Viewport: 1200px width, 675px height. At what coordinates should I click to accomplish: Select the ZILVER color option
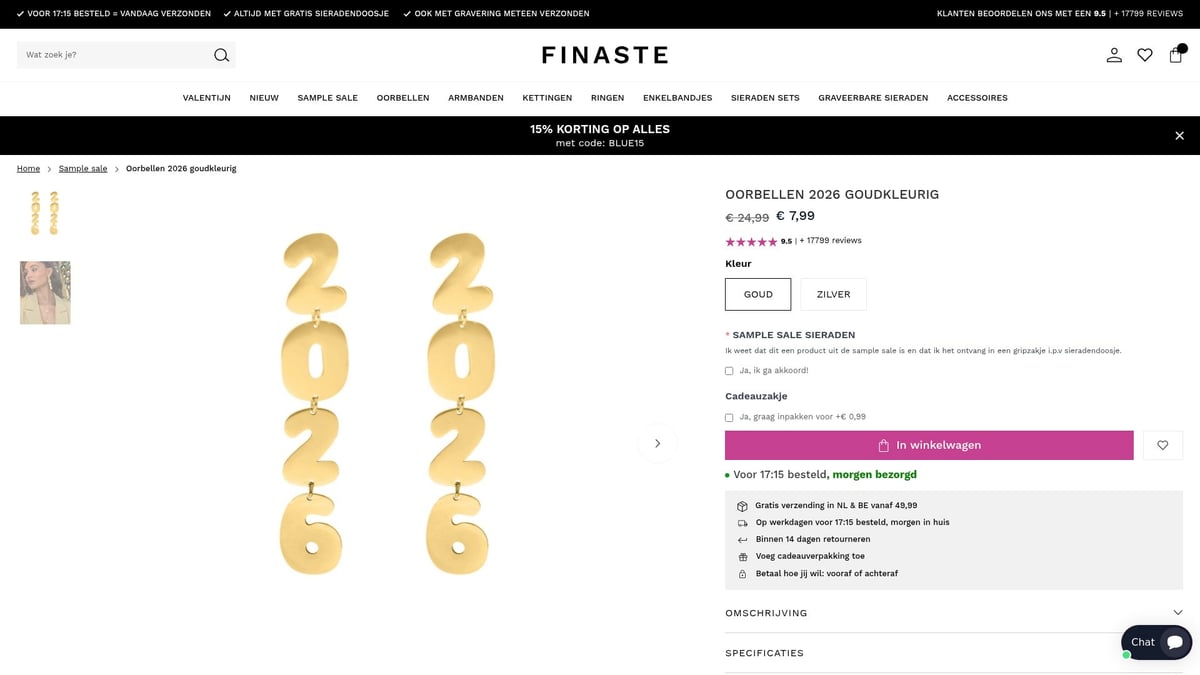click(x=833, y=294)
